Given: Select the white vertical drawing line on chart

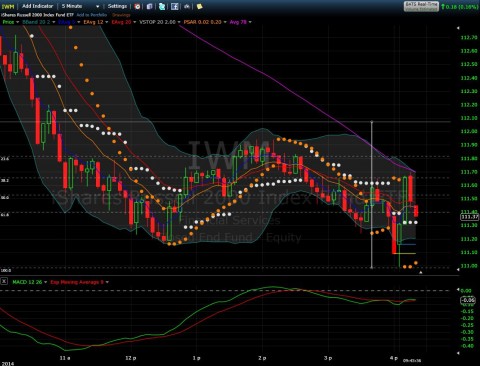Looking at the screenshot, I should (x=372, y=195).
